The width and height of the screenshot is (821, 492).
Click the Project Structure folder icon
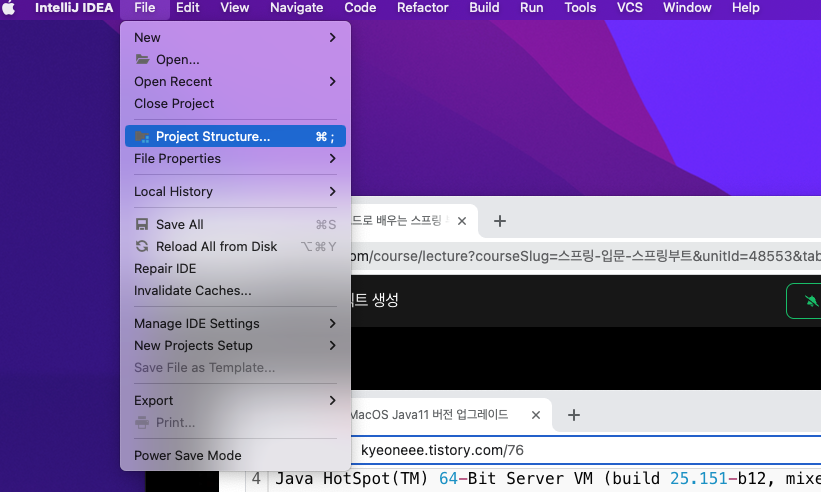(x=142, y=137)
